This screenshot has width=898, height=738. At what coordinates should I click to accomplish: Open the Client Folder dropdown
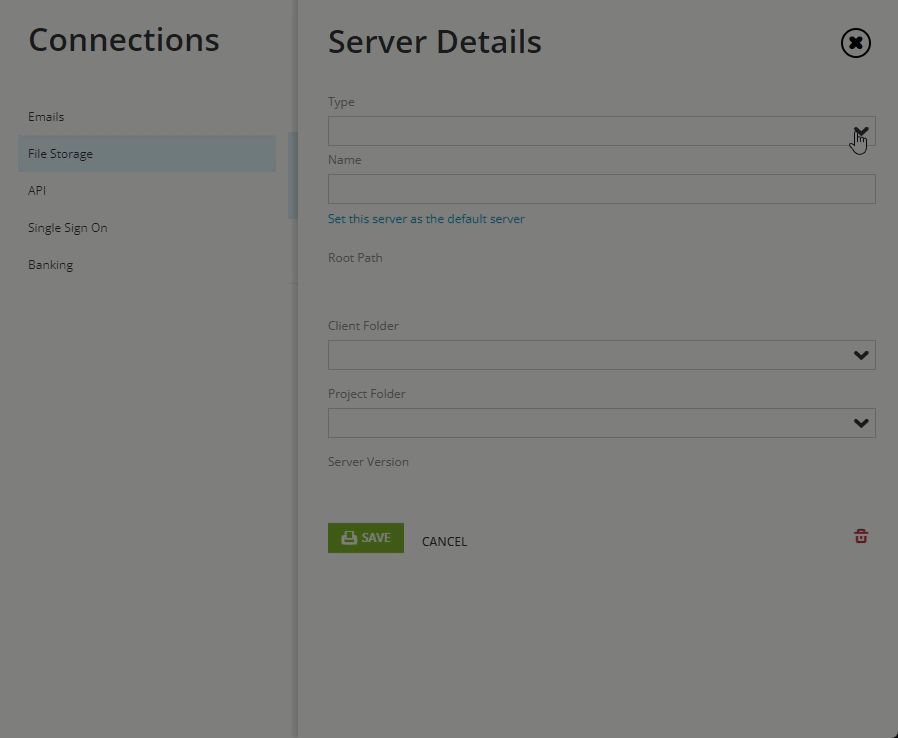point(601,355)
